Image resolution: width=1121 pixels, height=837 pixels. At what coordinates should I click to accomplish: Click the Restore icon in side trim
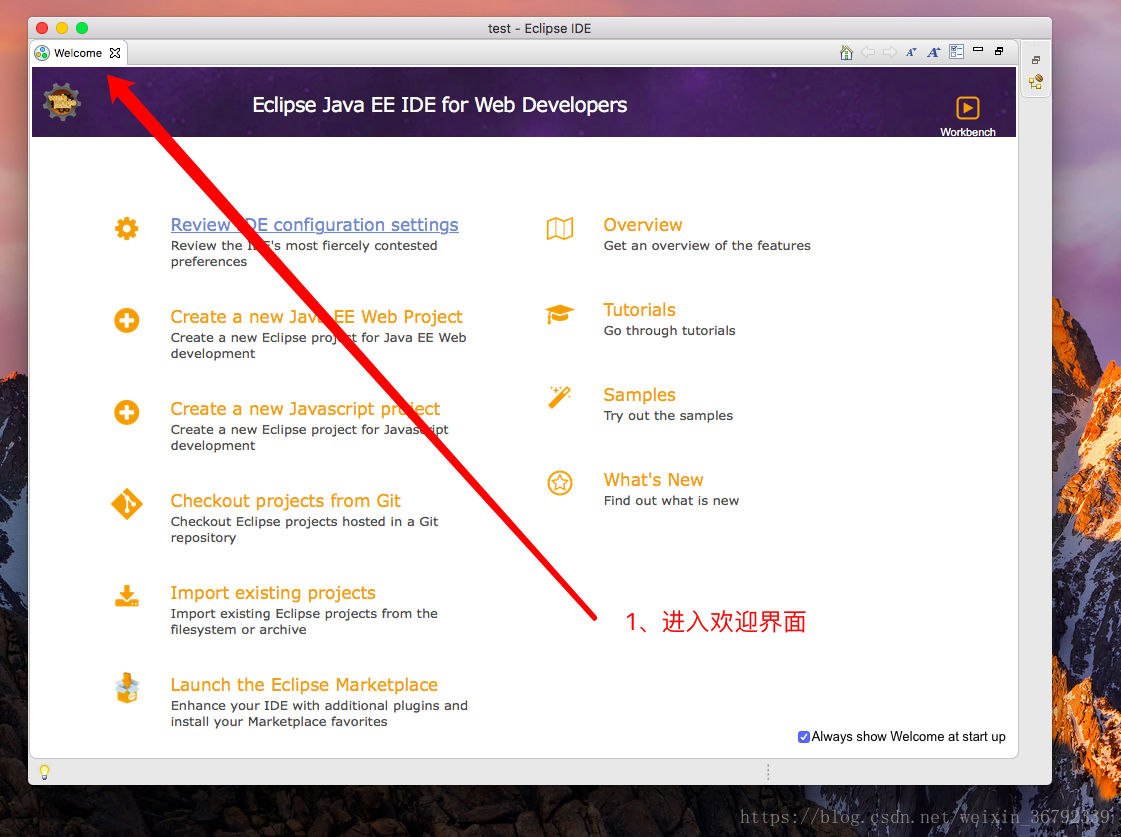[1036, 60]
